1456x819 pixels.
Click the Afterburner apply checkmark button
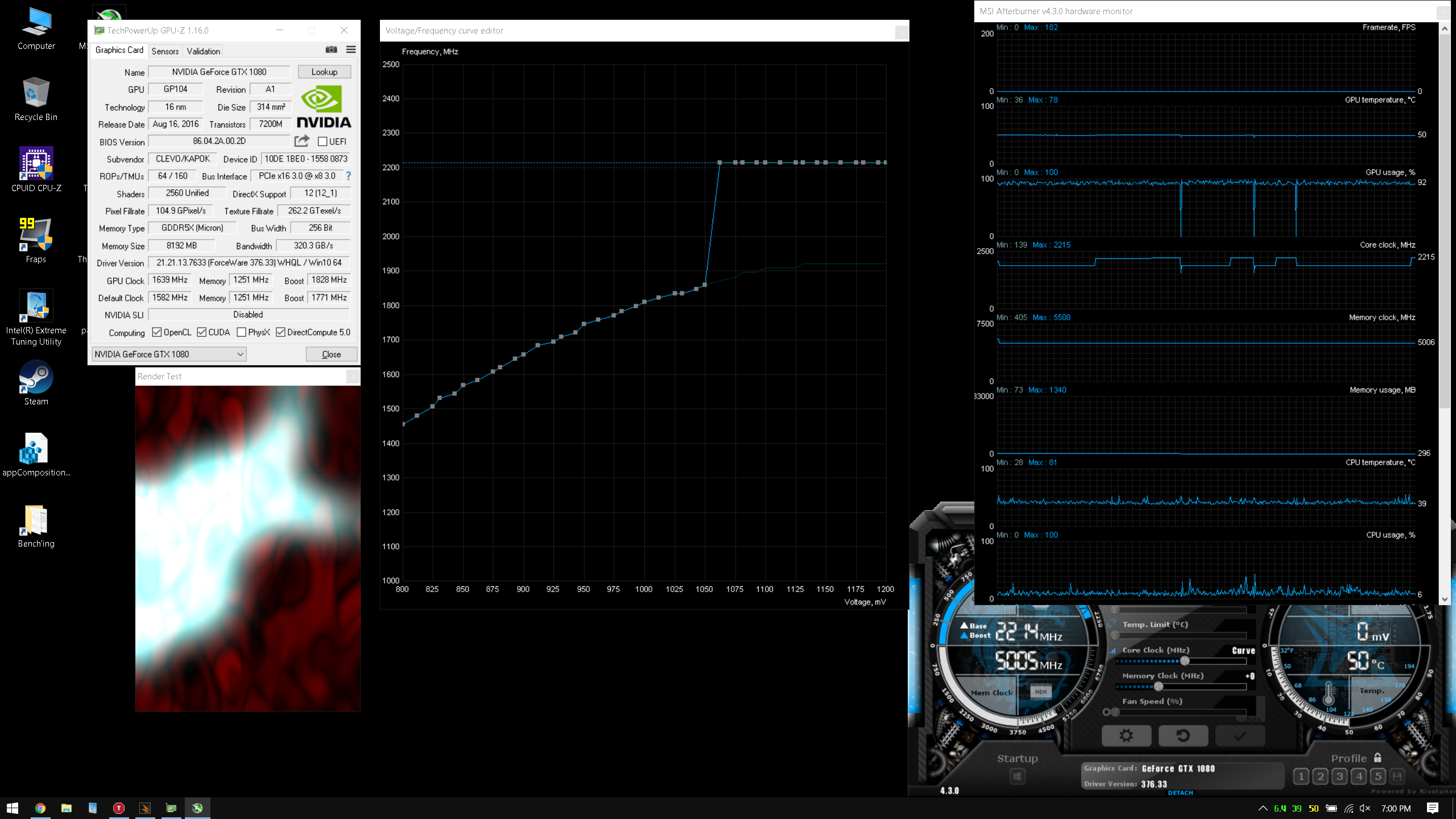pos(1240,735)
